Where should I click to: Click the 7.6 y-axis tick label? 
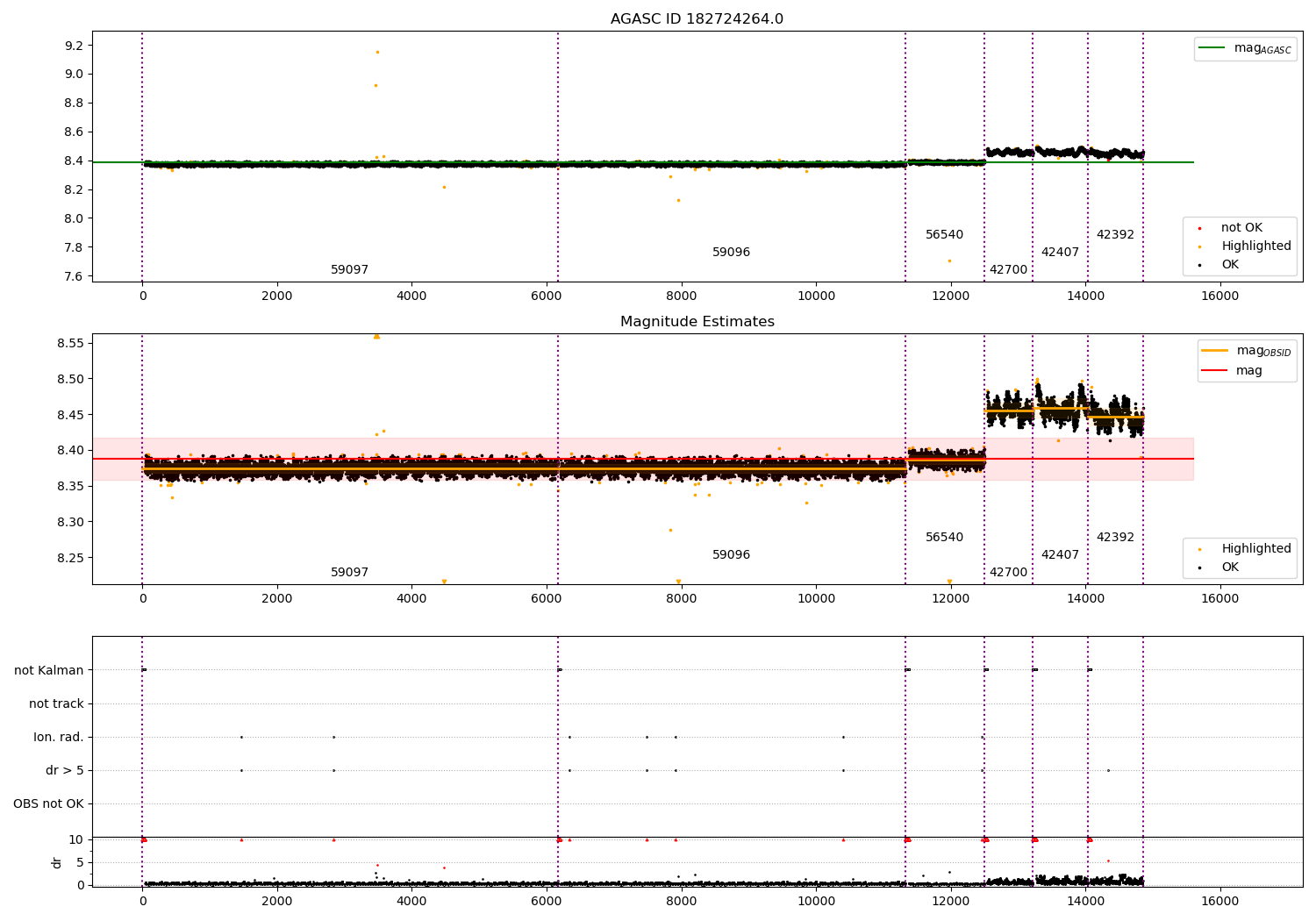(74, 277)
